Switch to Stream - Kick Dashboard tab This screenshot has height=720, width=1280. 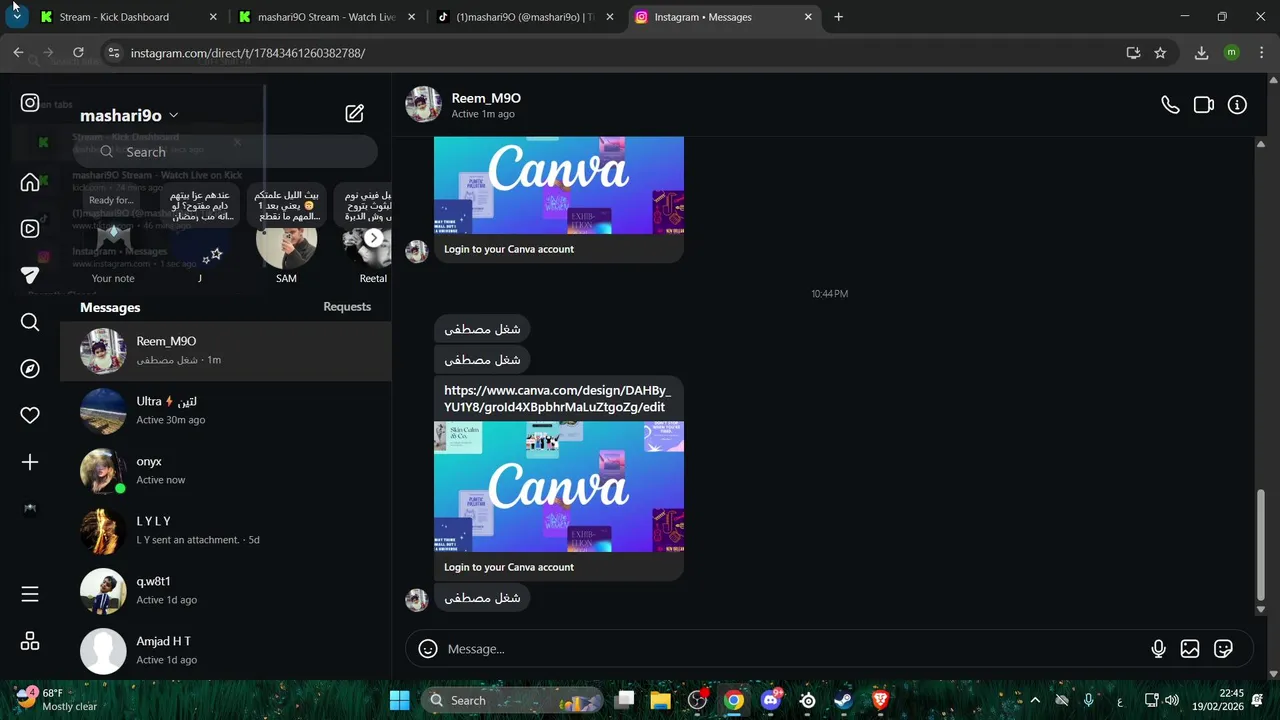tap(128, 17)
